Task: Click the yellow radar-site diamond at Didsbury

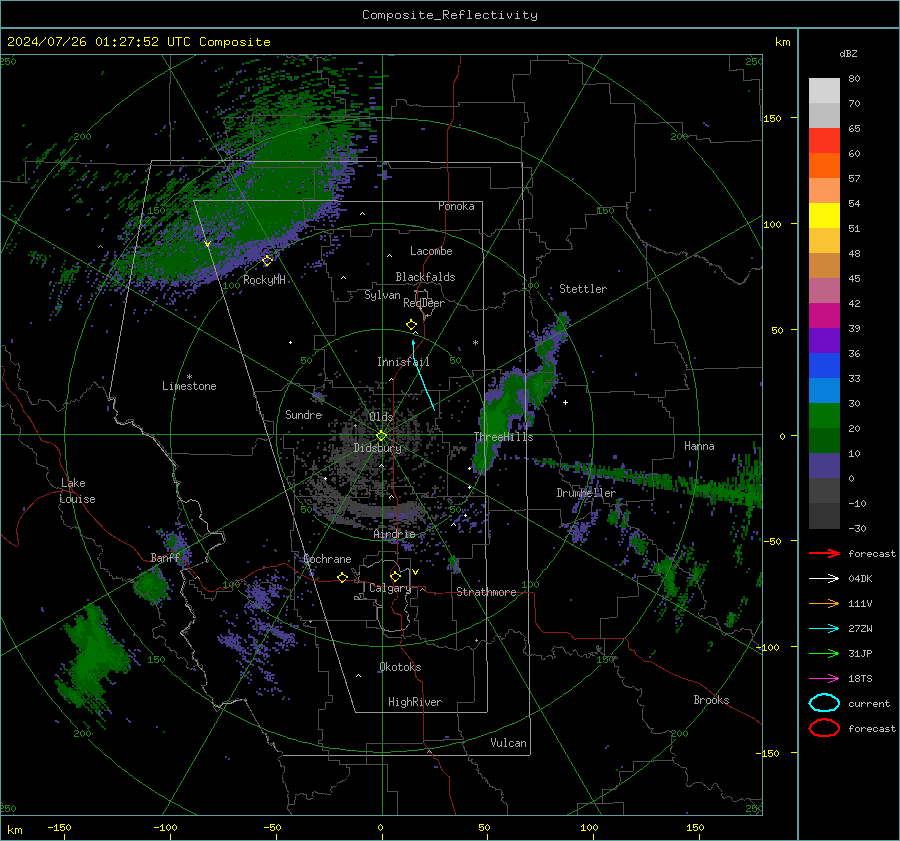Action: (x=381, y=436)
